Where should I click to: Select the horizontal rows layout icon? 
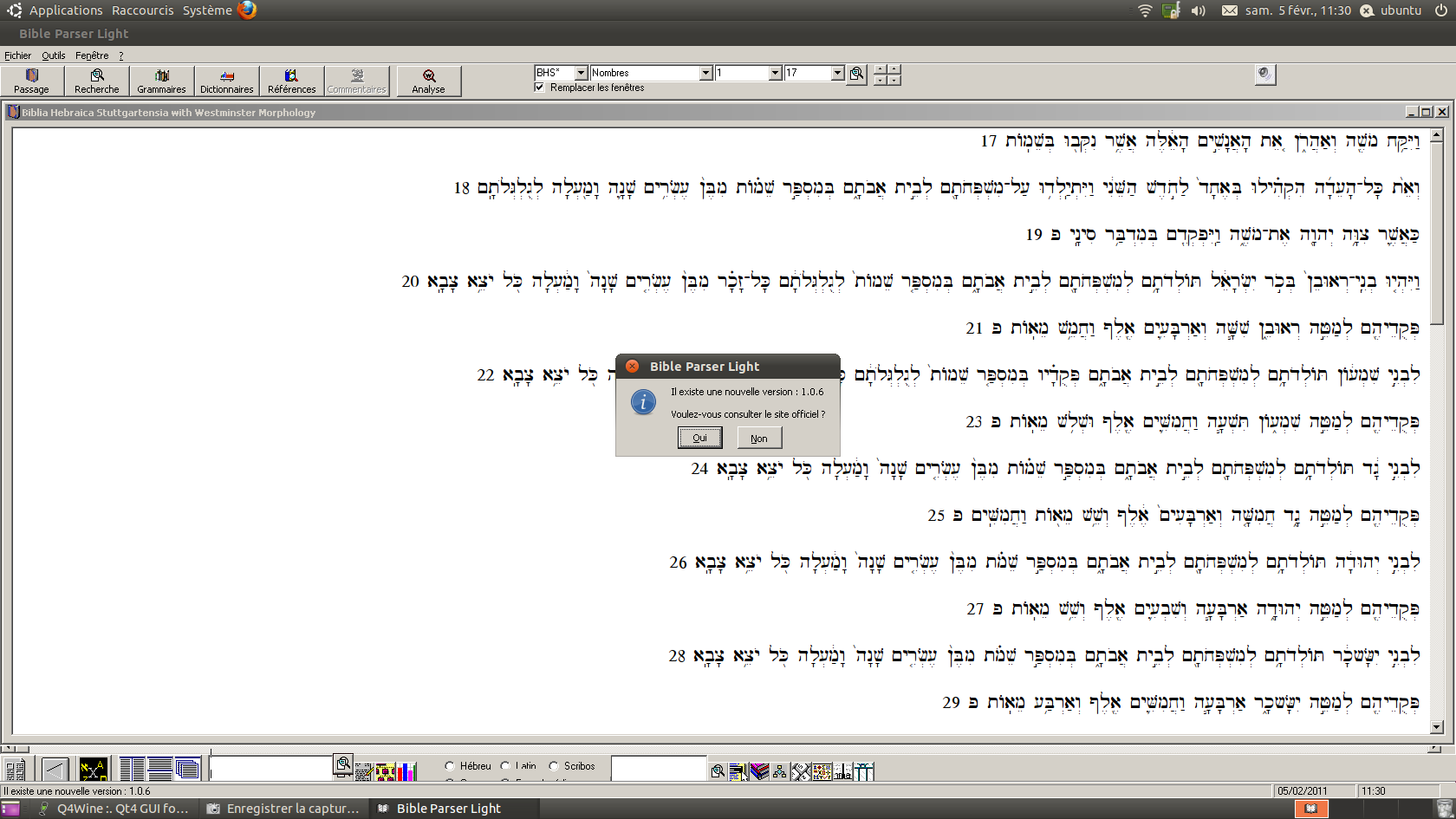(x=159, y=769)
